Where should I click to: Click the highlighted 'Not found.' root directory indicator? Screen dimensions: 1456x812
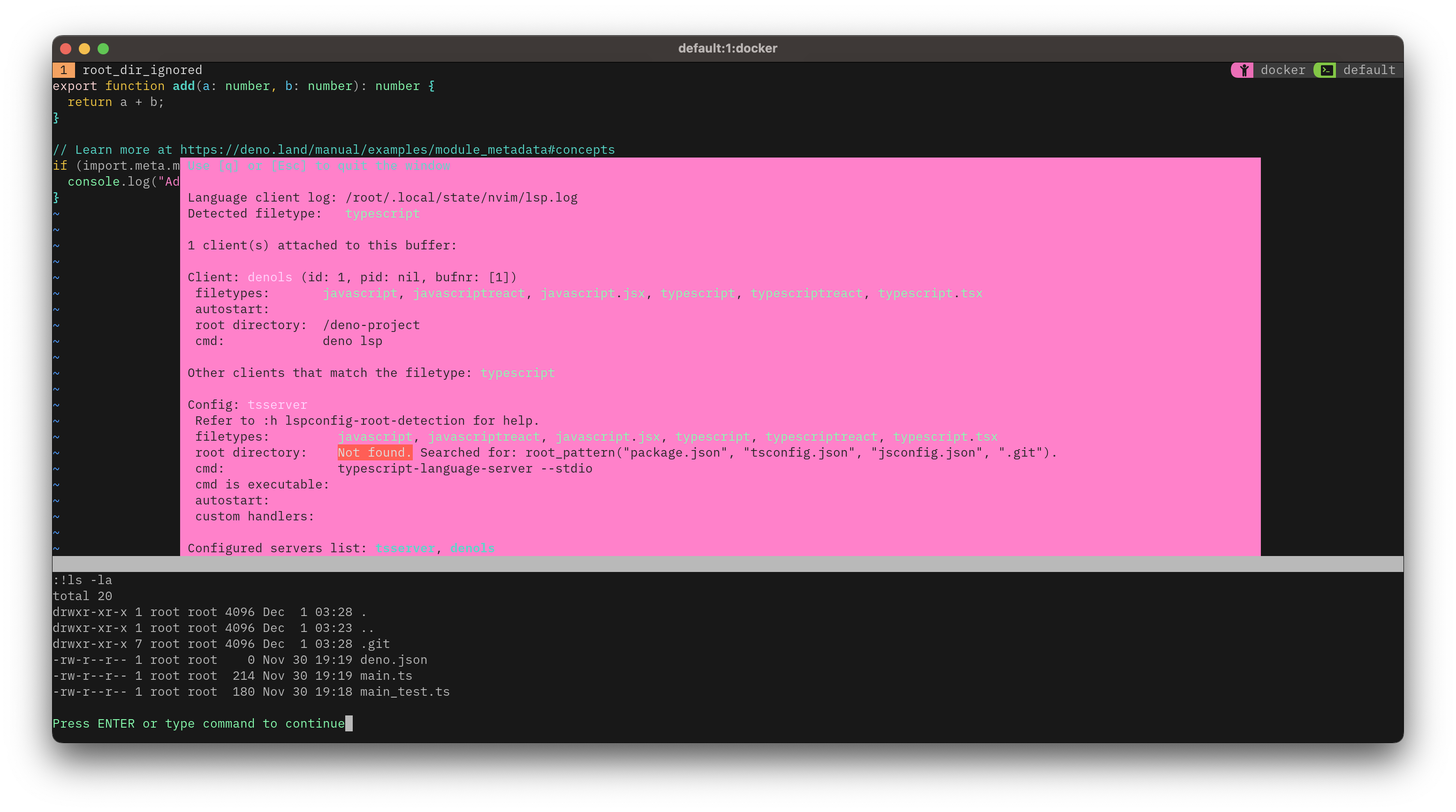point(374,452)
